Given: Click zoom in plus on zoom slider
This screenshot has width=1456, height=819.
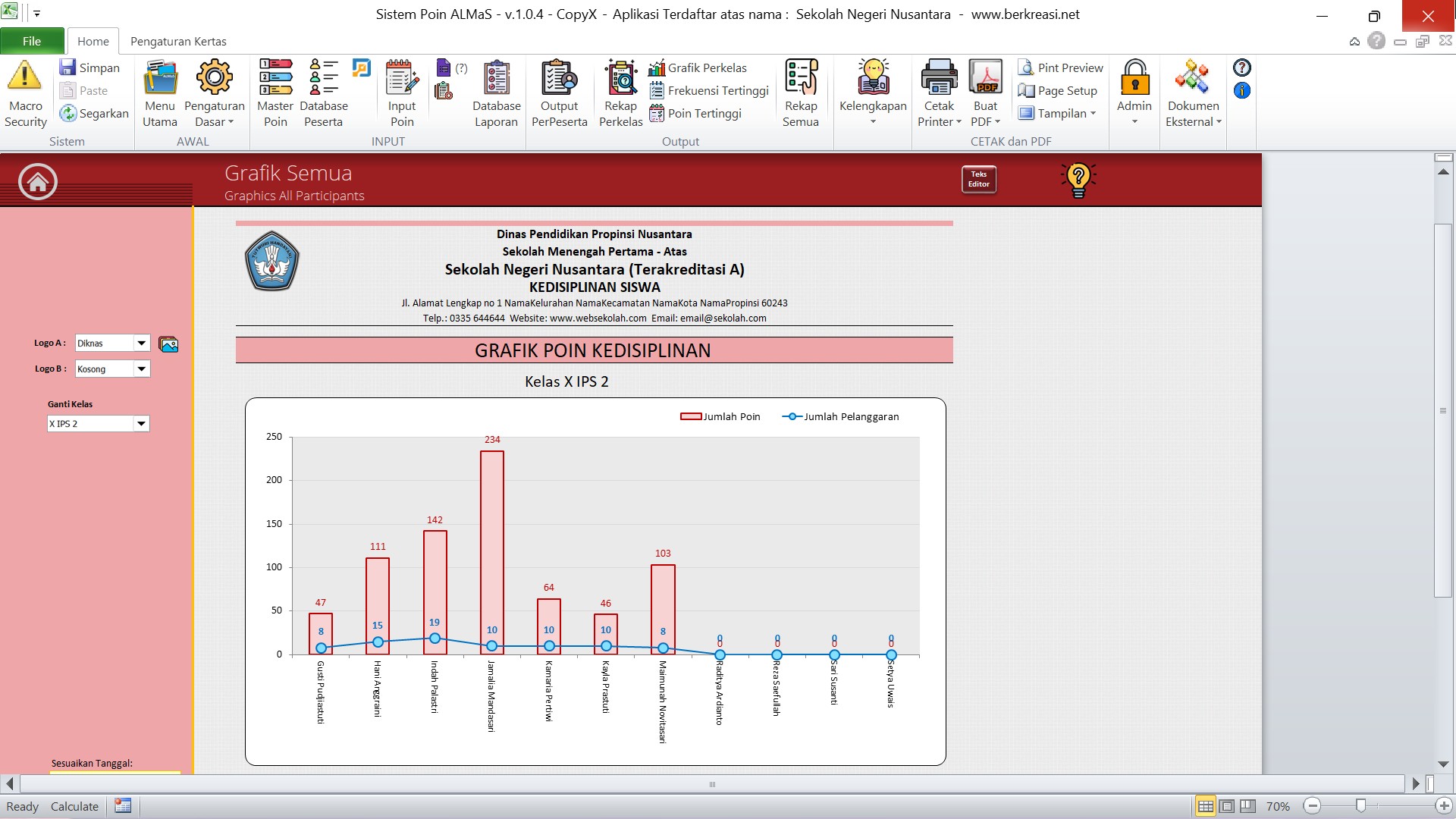Looking at the screenshot, I should pos(1443,806).
